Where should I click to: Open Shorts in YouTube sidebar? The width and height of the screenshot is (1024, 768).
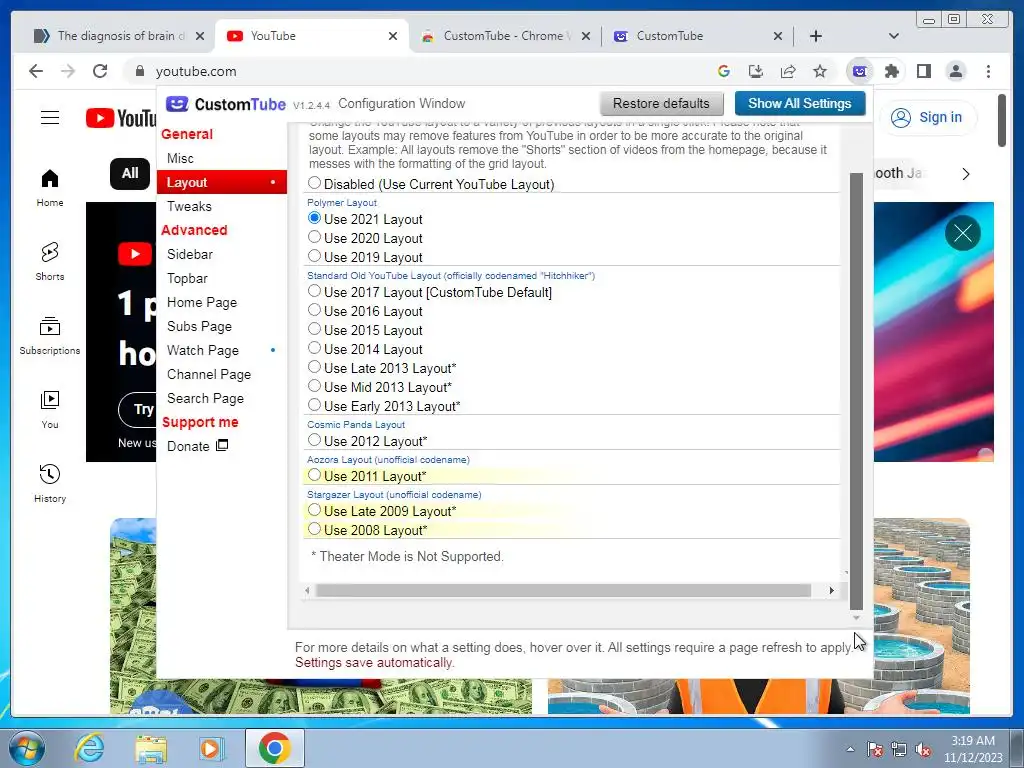50,262
